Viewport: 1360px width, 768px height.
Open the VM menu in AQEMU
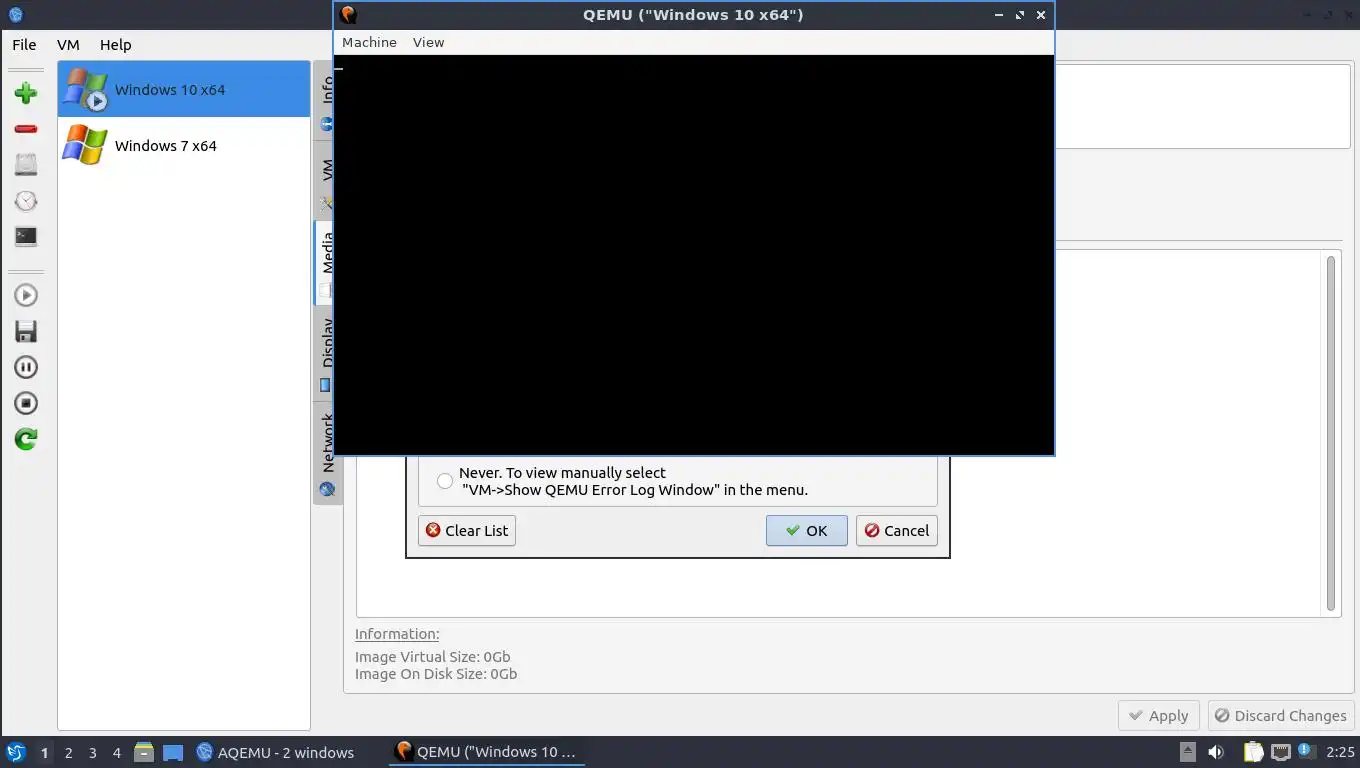(x=68, y=44)
